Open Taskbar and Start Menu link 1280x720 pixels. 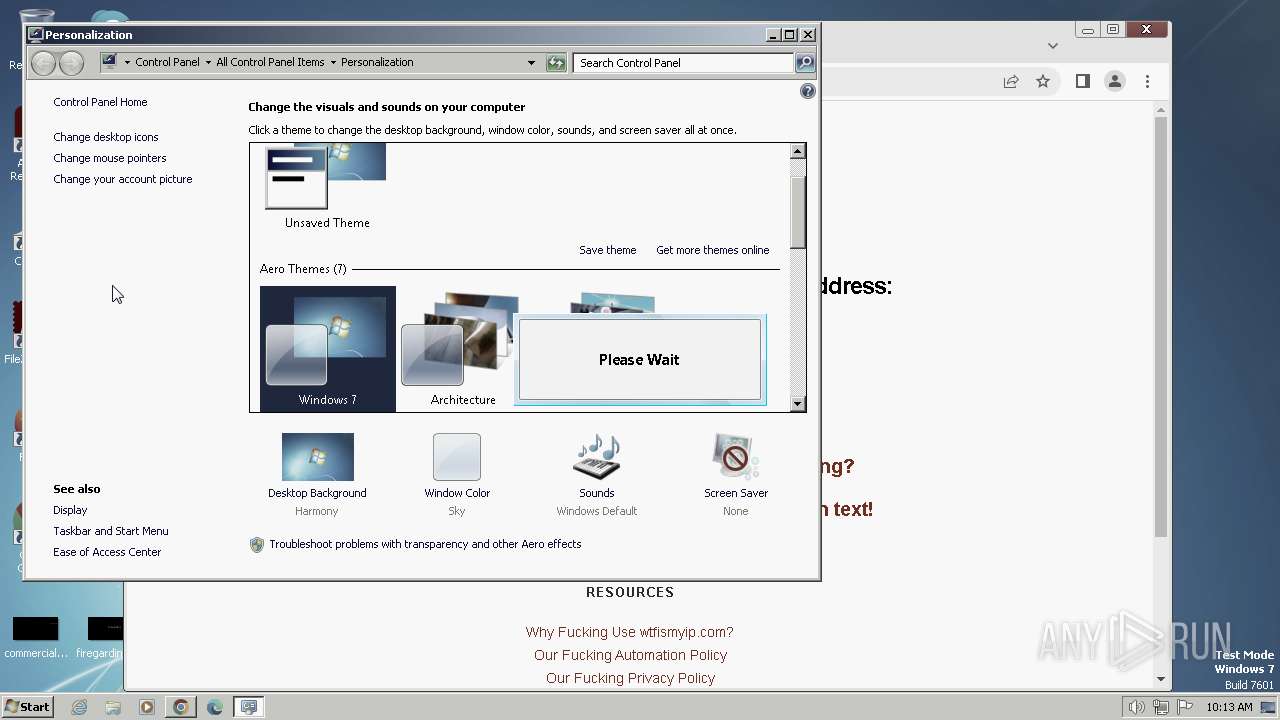pos(111,531)
